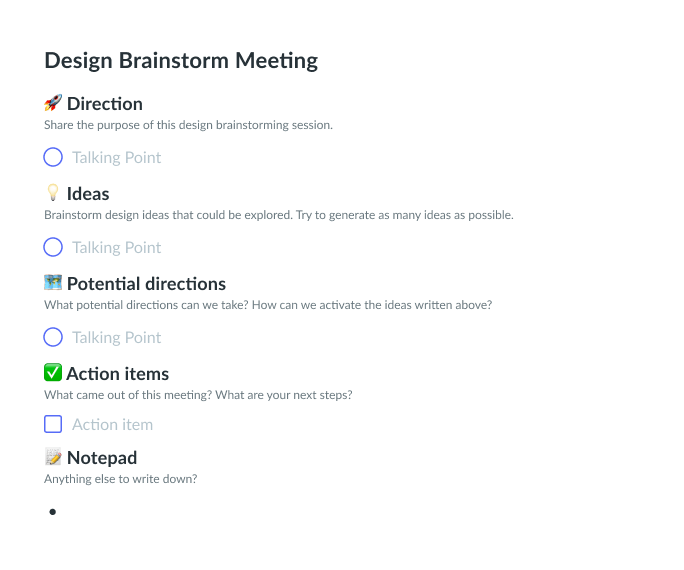Click the lightbulb emoji beside Ideas
Viewport: 684px width, 570px height.
click(x=53, y=193)
